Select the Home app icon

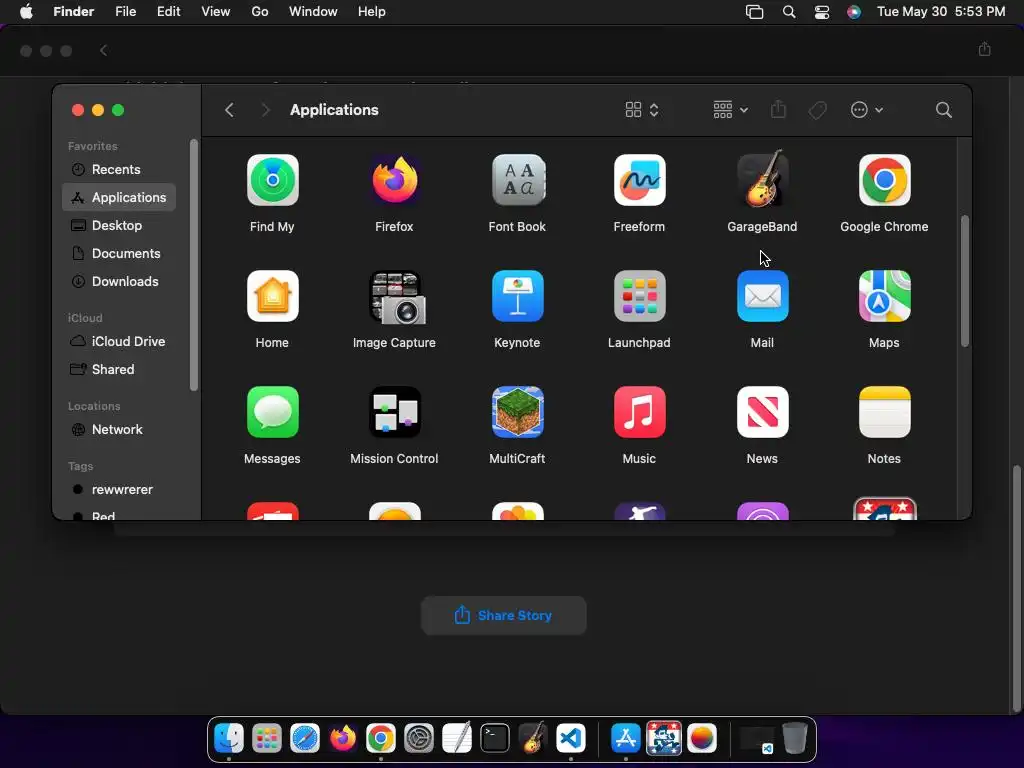(x=272, y=296)
